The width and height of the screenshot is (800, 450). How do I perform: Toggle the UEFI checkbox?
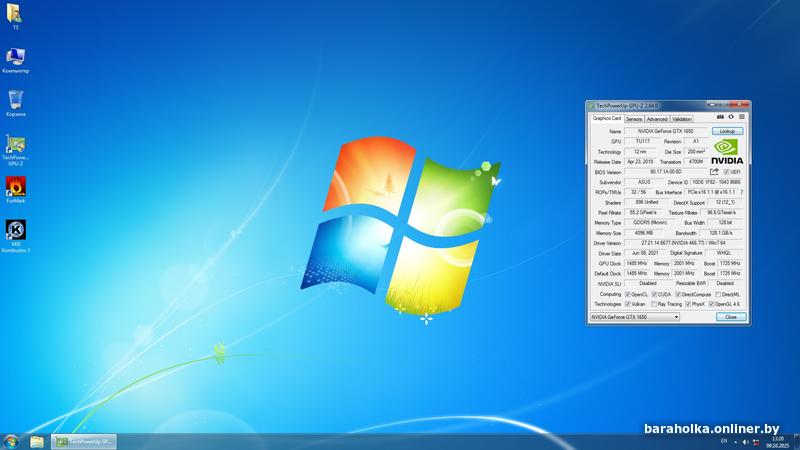(727, 172)
